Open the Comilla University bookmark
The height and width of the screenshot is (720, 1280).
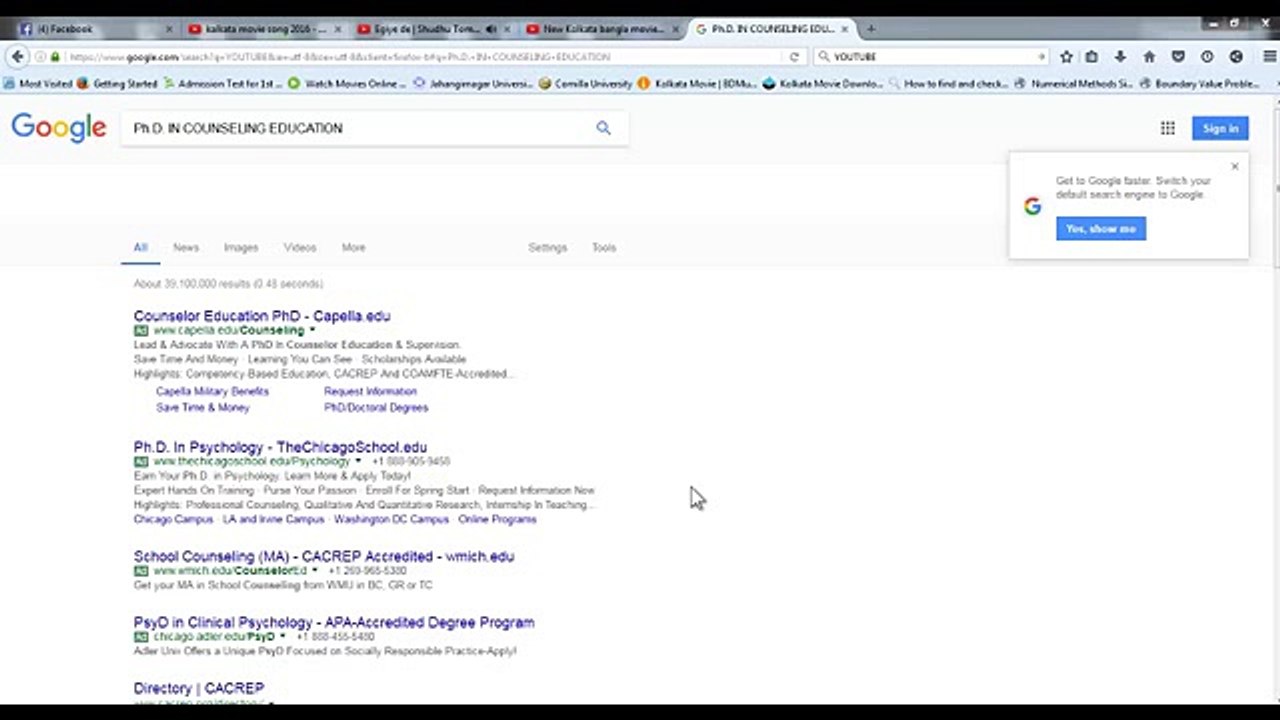pyautogui.click(x=586, y=84)
